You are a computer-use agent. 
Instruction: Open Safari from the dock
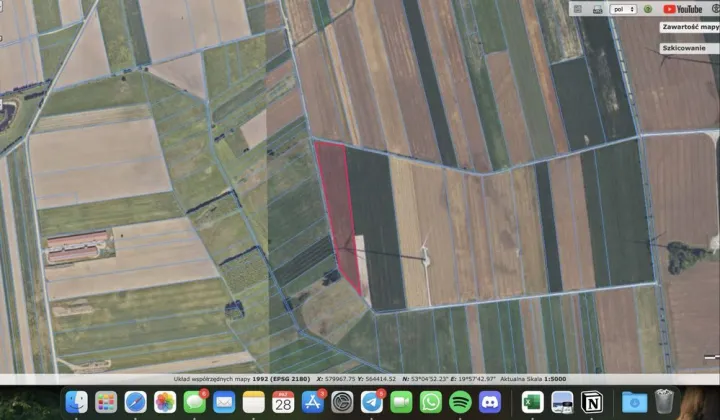(x=135, y=402)
